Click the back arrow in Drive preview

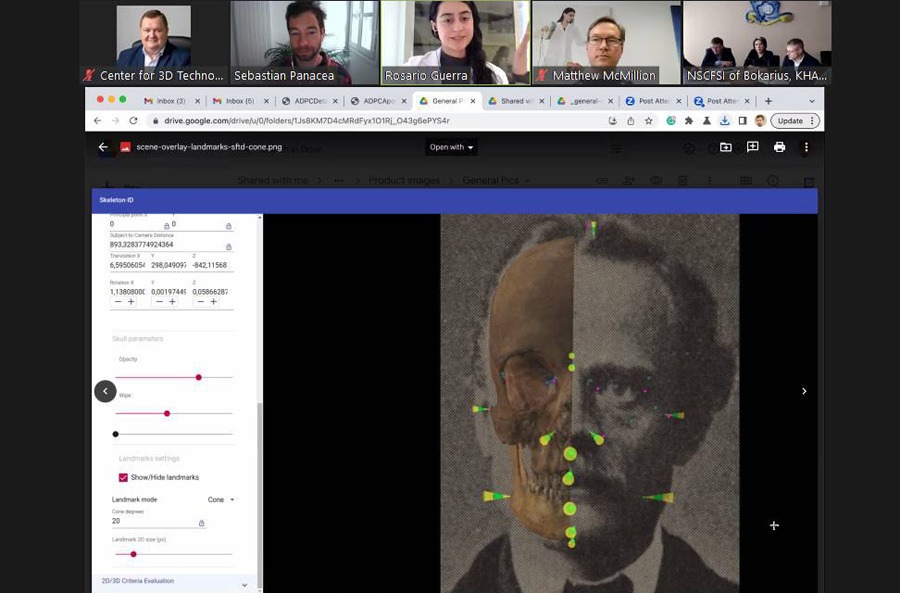(103, 147)
